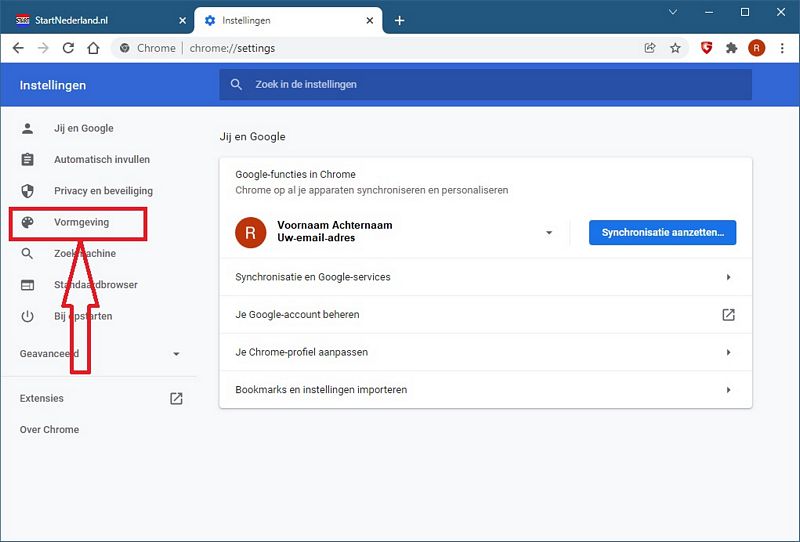The width and height of the screenshot is (800, 542).
Task: Click external link icon for Google-account beheren
Action: click(x=729, y=314)
